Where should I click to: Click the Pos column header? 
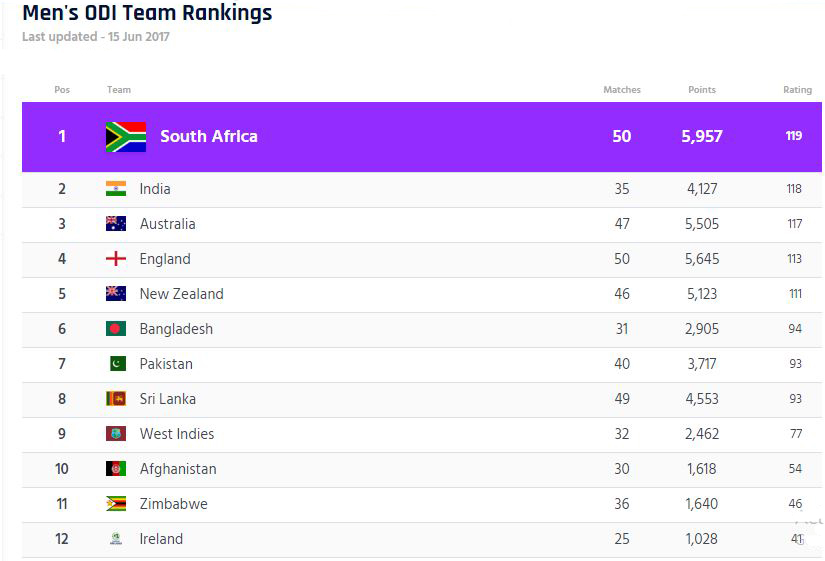coord(62,90)
